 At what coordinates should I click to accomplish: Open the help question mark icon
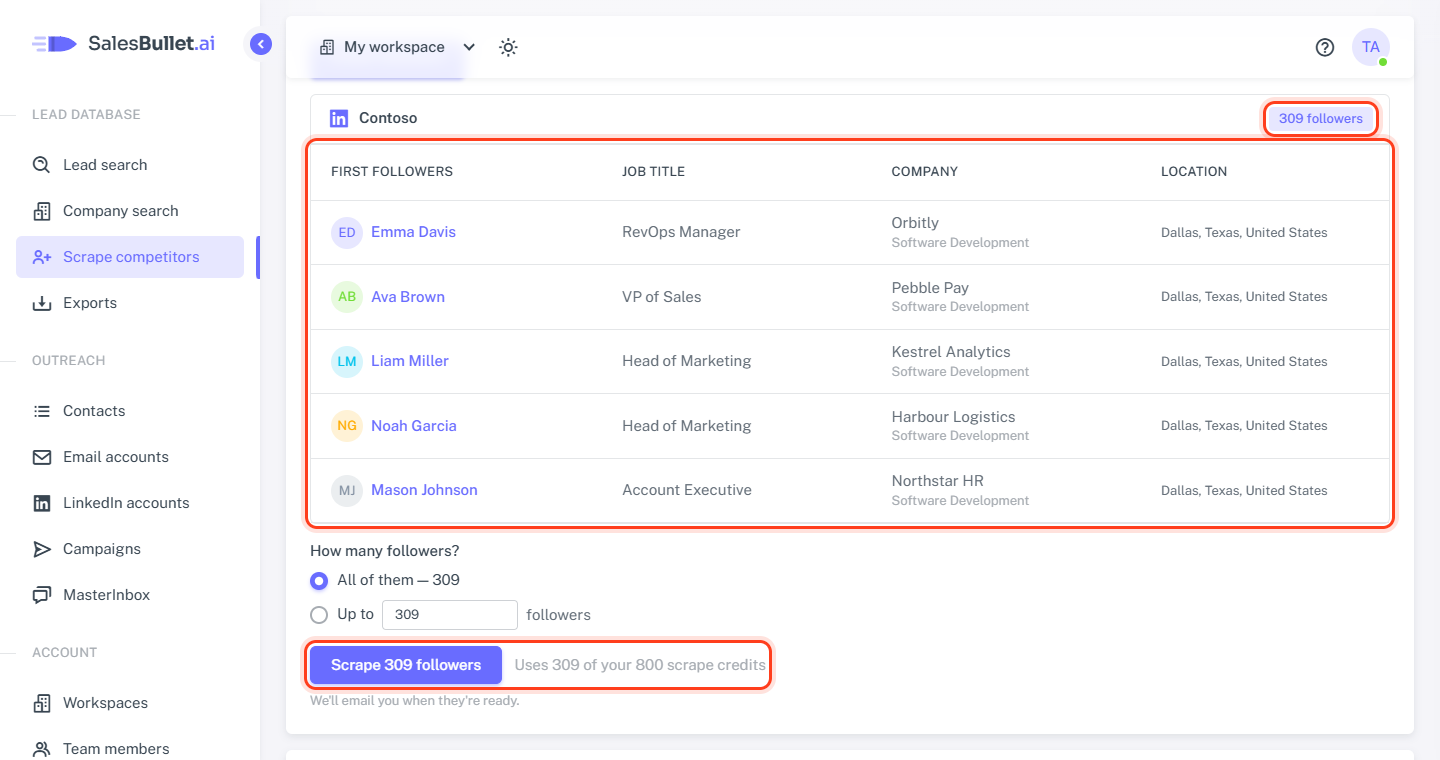pos(1325,47)
